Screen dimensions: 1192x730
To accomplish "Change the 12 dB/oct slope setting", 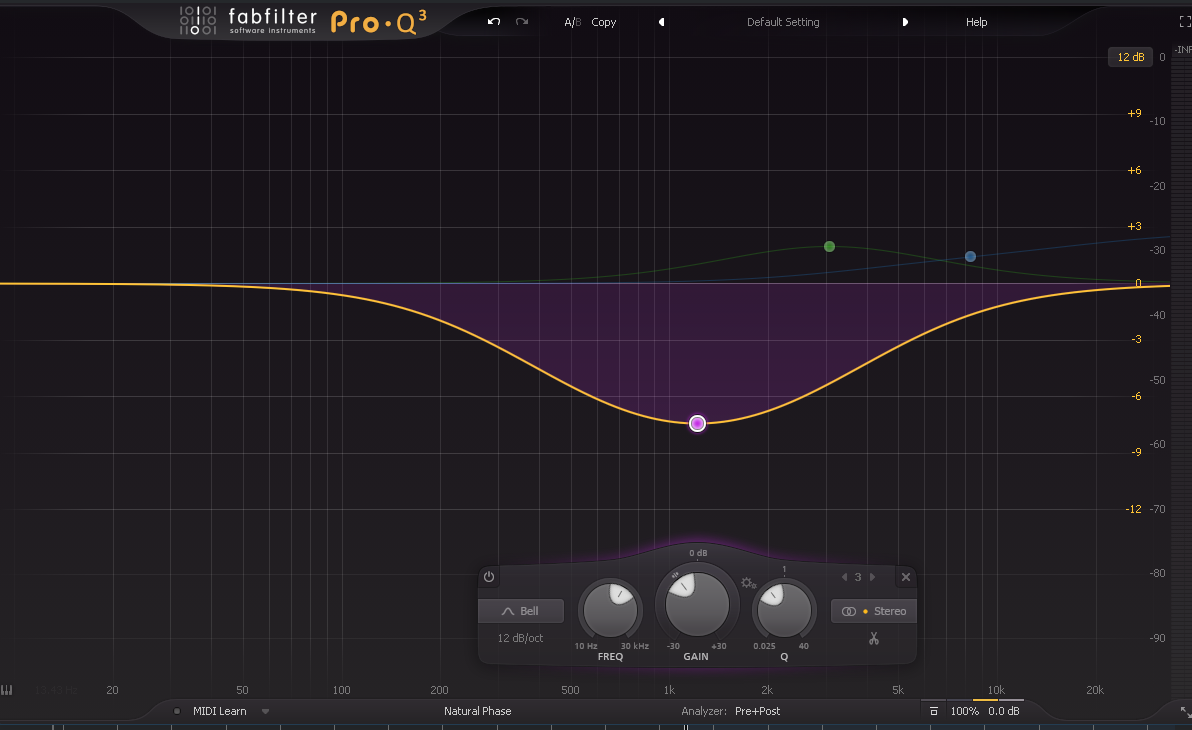I will tap(521, 638).
